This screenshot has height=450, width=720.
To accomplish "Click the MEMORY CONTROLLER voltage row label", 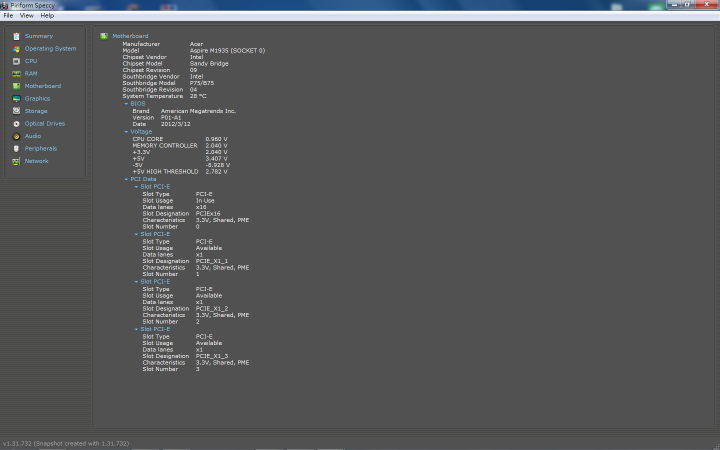I will point(165,146).
